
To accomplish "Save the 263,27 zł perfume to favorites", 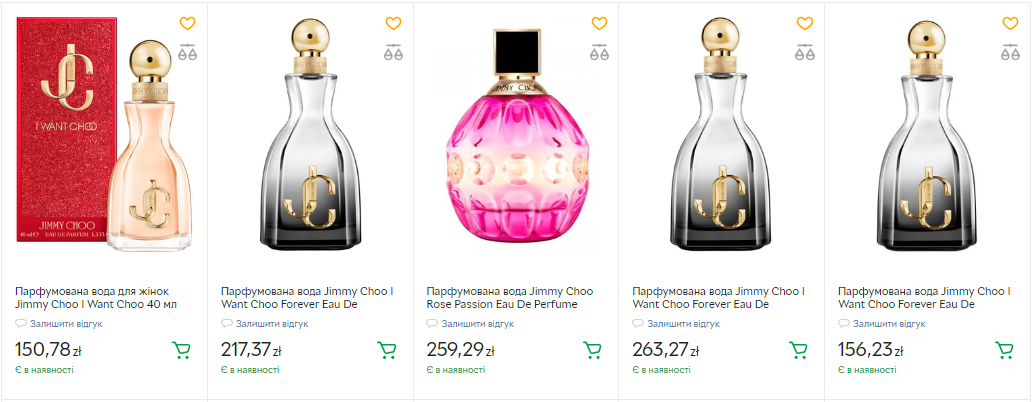I will 805,23.
